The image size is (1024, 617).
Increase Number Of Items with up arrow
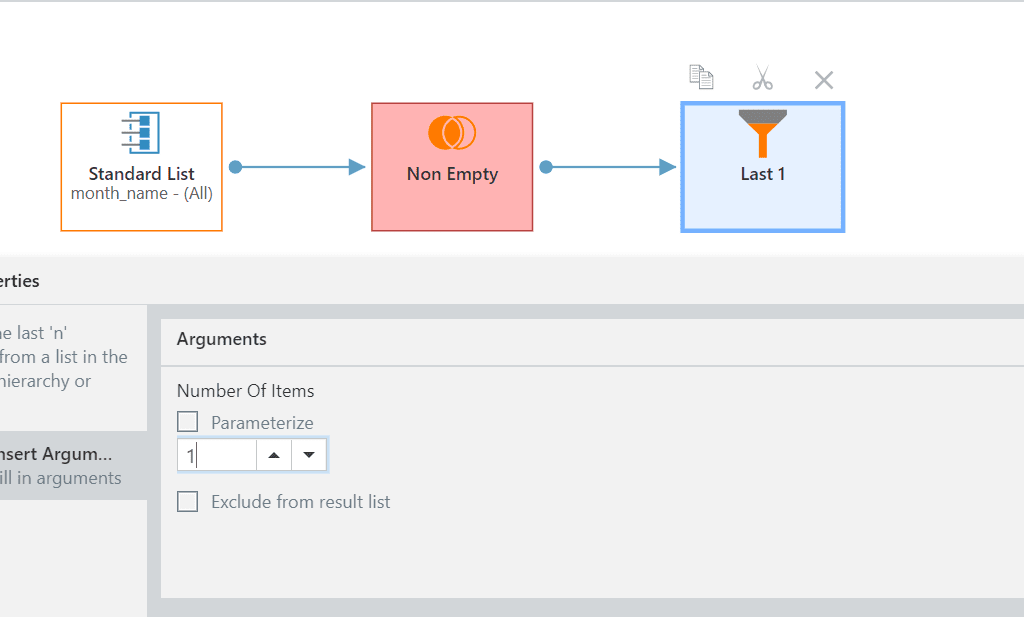[274, 456]
